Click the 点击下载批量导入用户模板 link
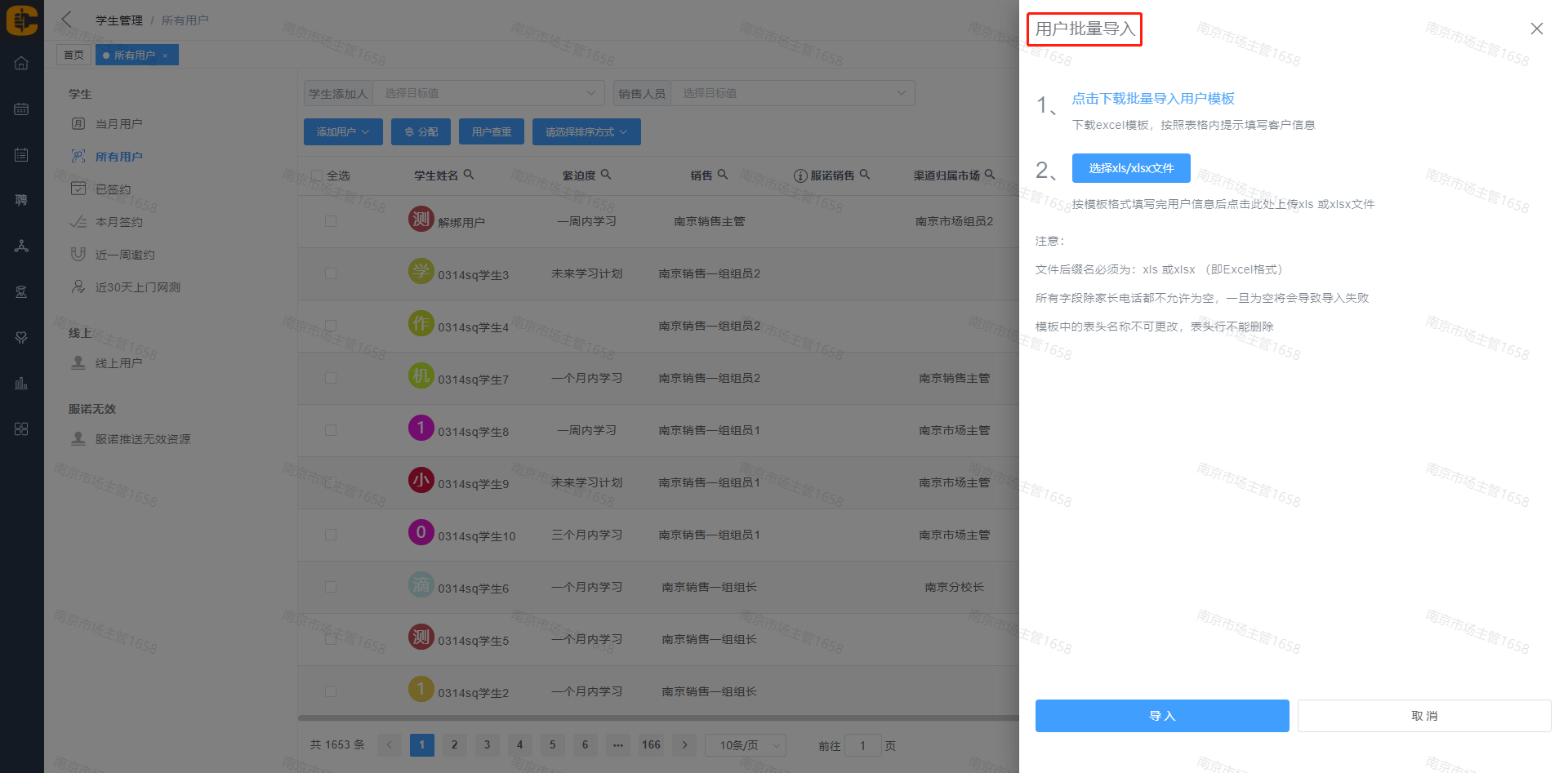This screenshot has width=1568, height=773. tap(1152, 99)
